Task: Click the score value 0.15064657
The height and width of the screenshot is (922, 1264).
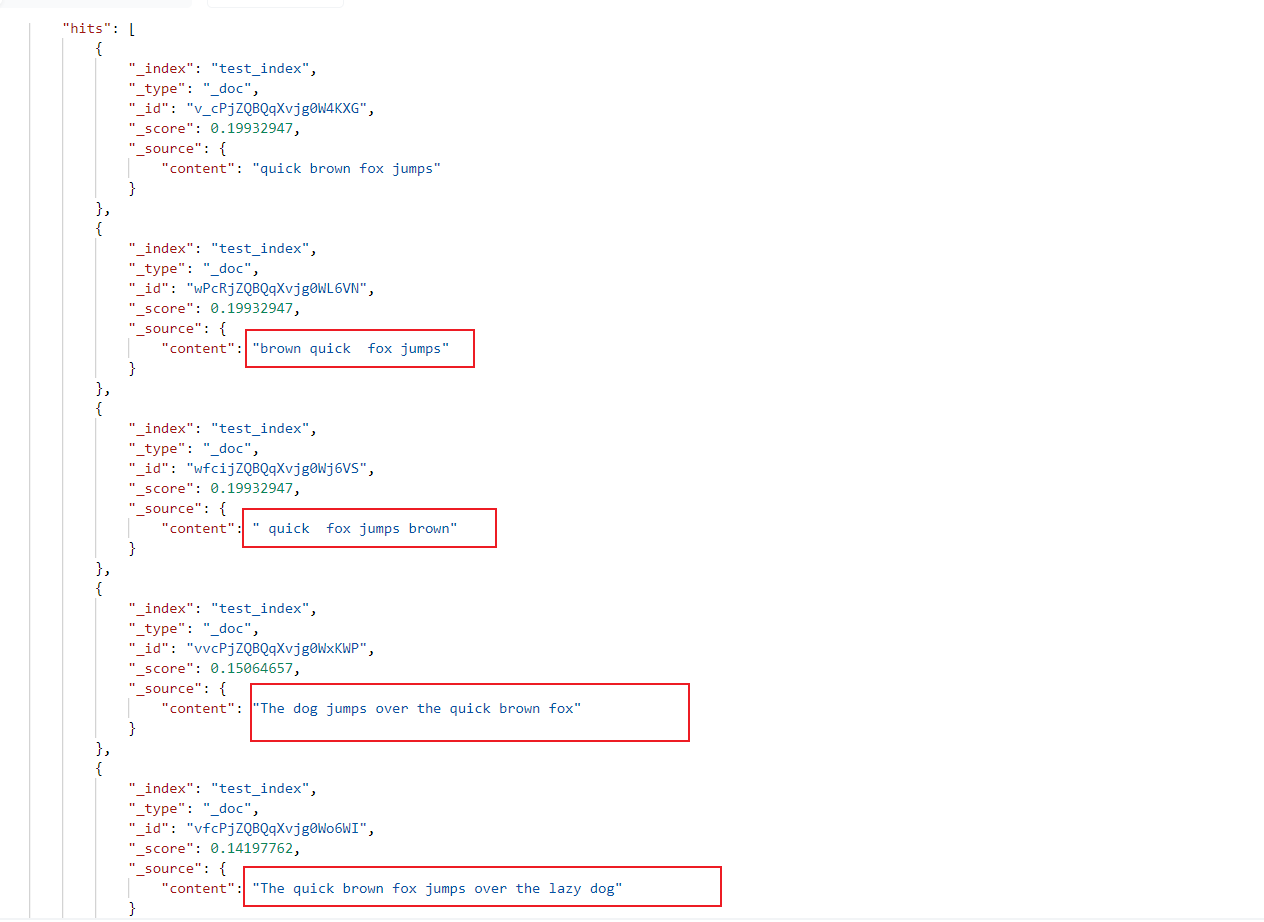Action: click(x=254, y=669)
